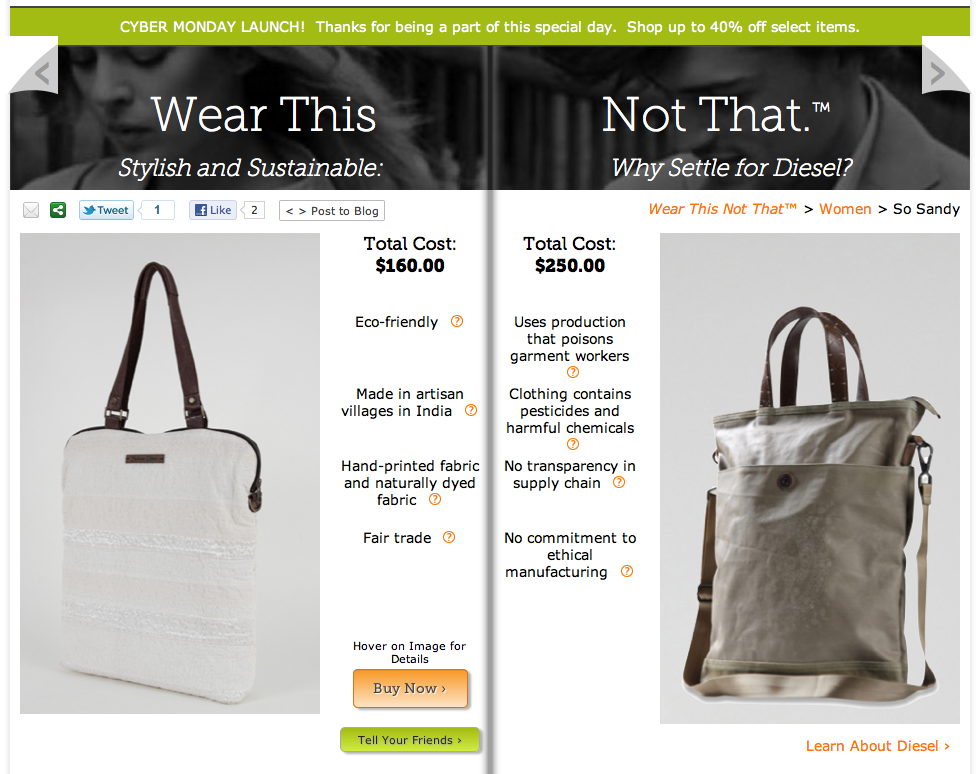Open info icon under poisons garment workers
This screenshot has height=774, width=980.
572,372
